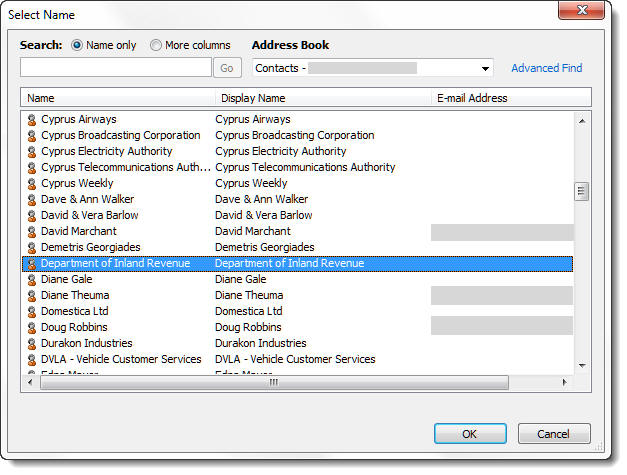
Task: Confirm selection with OK button
Action: 470,434
